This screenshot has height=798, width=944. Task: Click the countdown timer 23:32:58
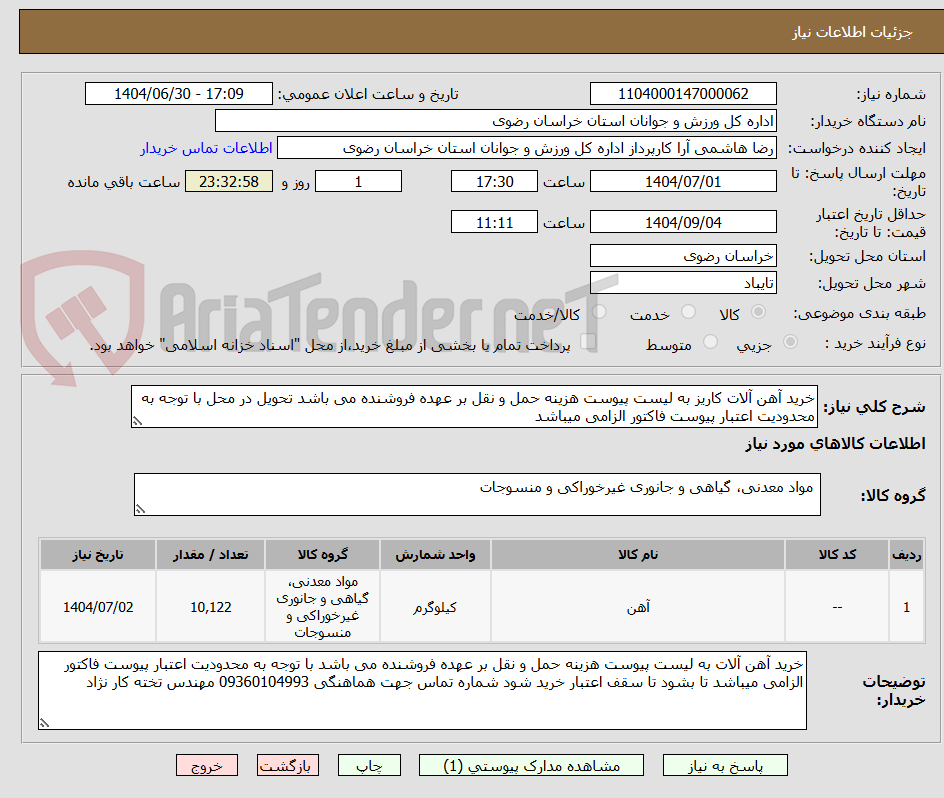pyautogui.click(x=228, y=181)
